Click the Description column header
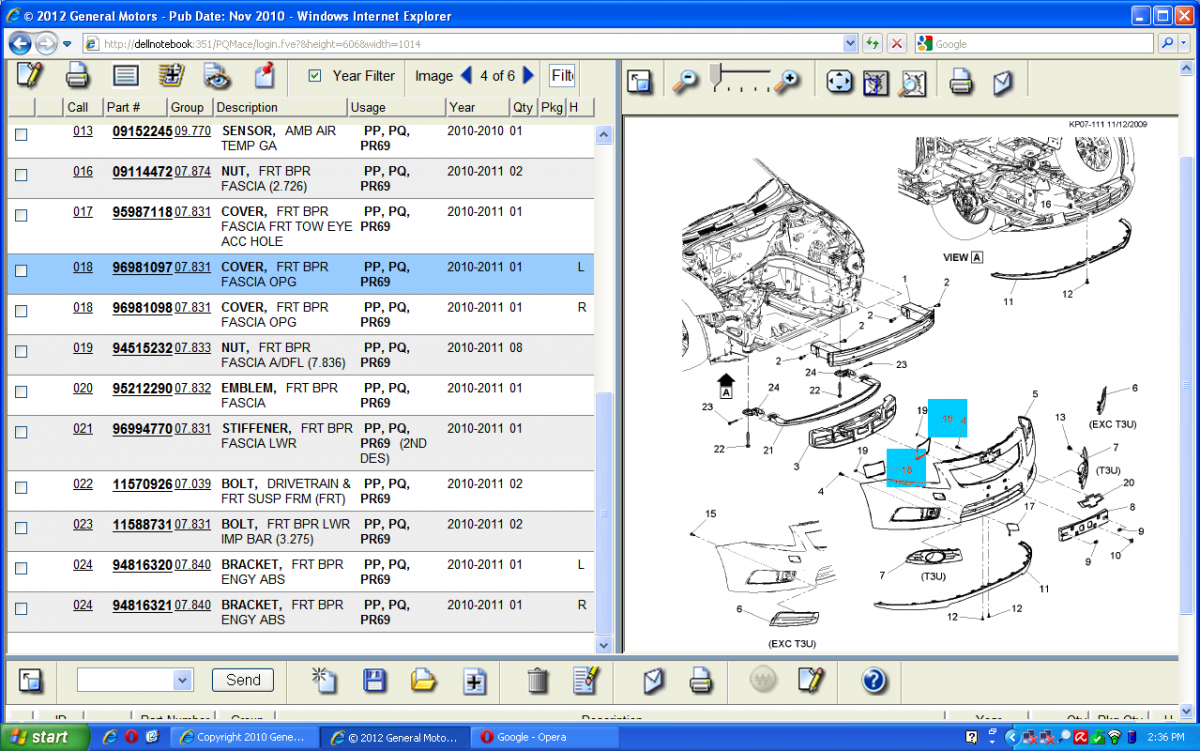 point(280,107)
